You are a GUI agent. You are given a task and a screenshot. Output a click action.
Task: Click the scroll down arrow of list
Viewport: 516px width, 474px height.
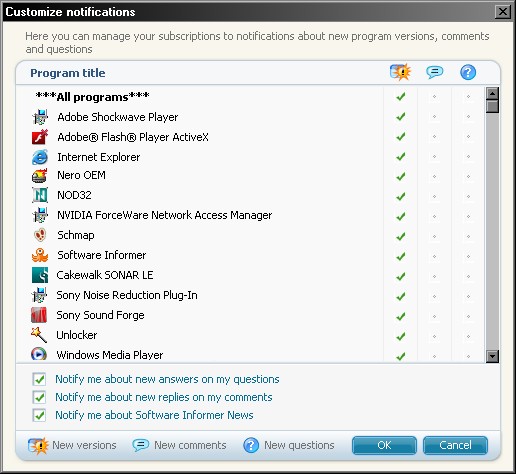point(492,356)
